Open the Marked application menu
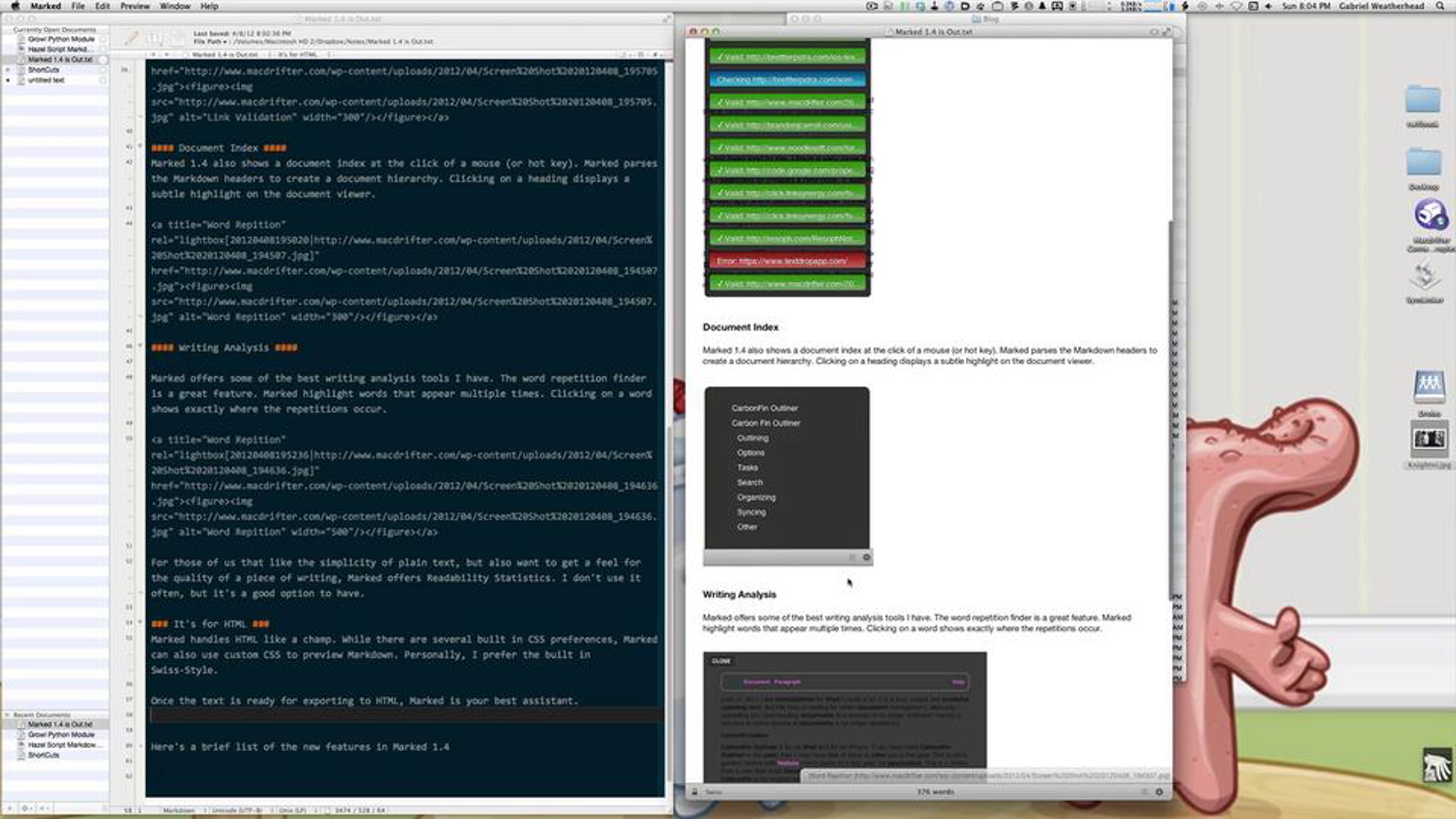 coord(45,6)
